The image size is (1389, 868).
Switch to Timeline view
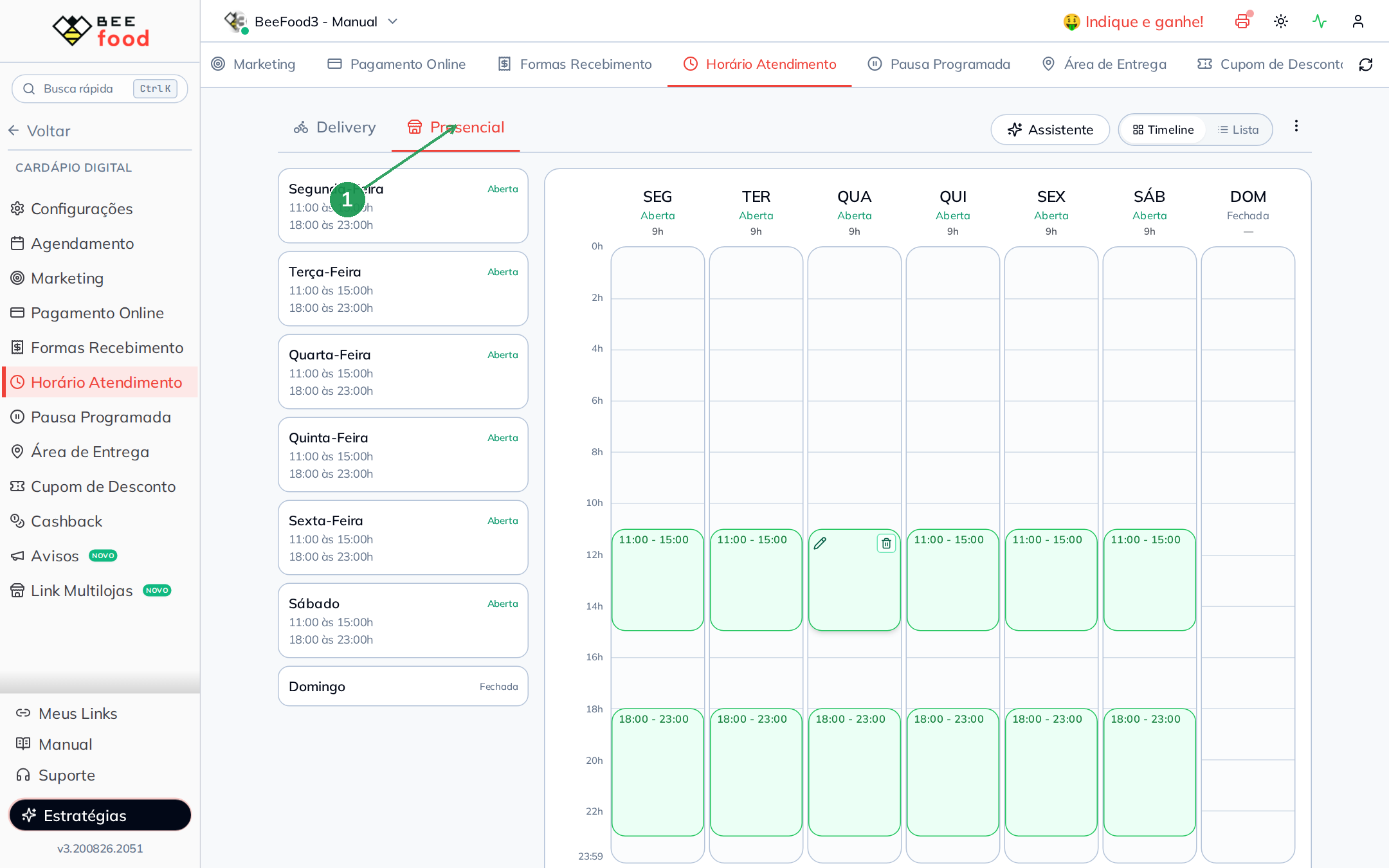1163,130
